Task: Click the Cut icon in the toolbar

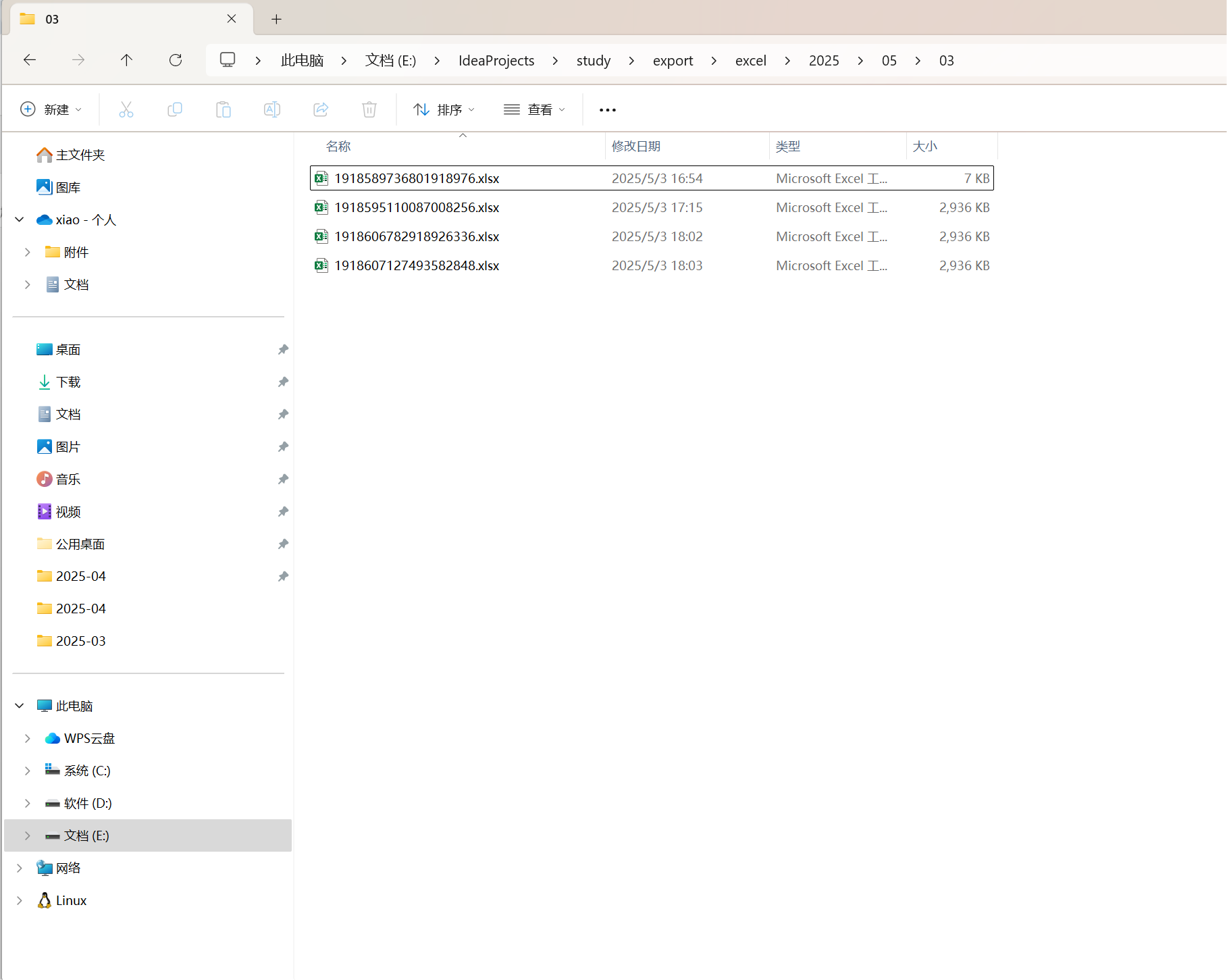Action: (126, 109)
